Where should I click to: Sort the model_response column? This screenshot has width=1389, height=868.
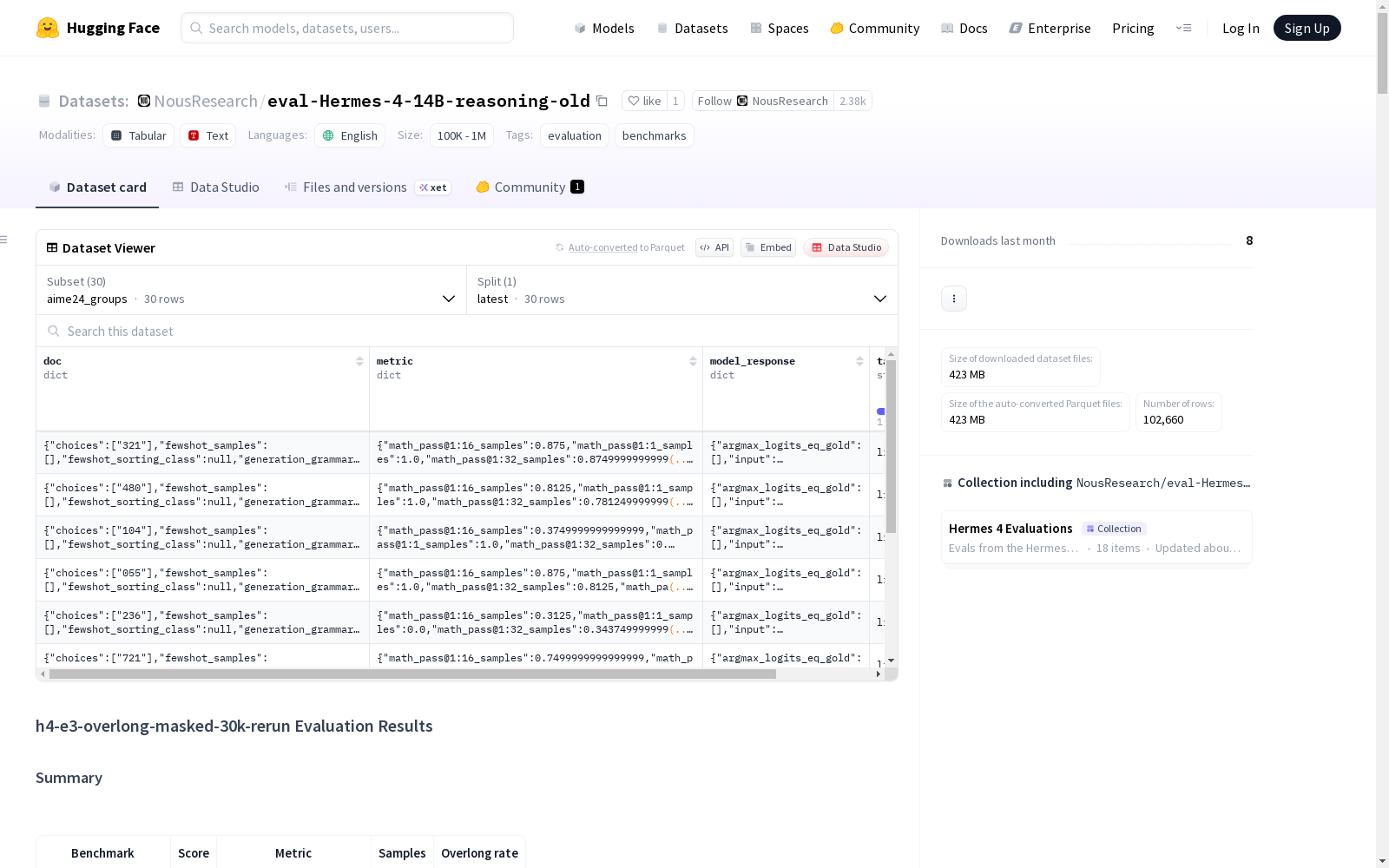point(859,361)
